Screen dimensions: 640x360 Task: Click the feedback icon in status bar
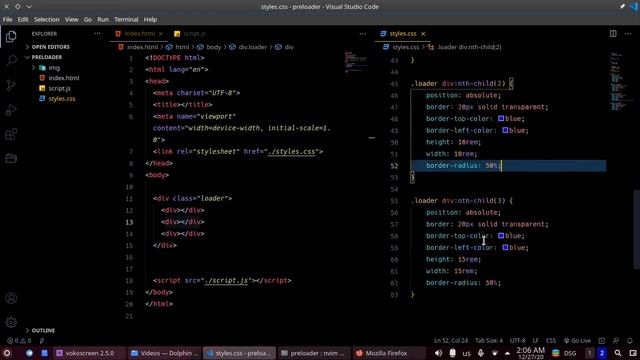[x=616, y=340]
